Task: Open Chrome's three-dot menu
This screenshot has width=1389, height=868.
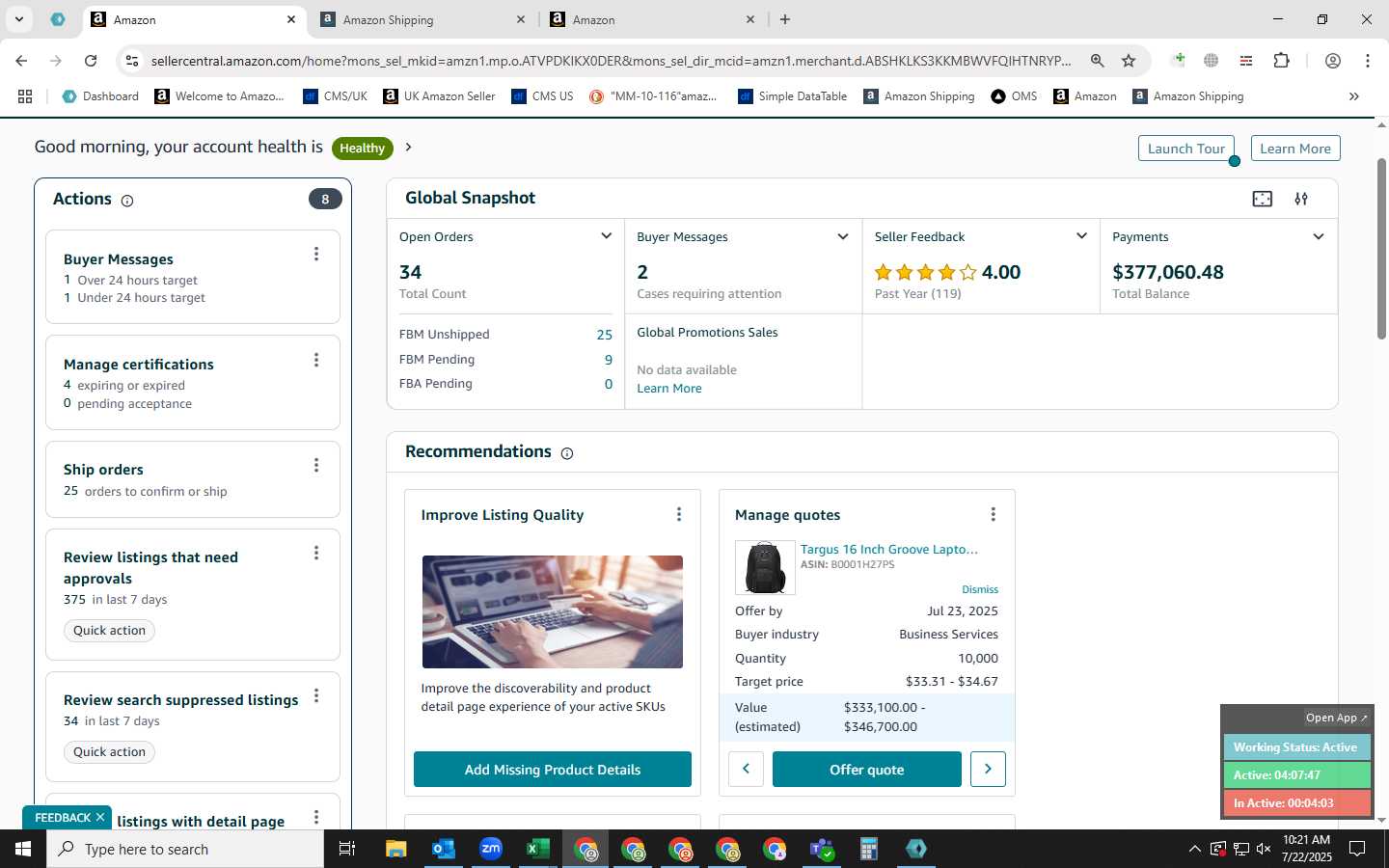Action: pos(1368,61)
